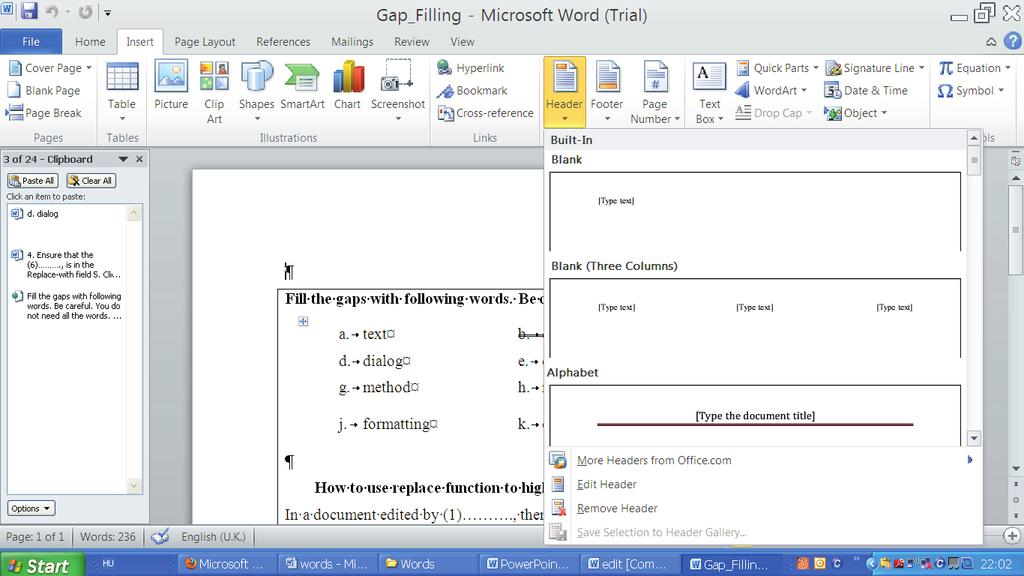Insert a Page Break
The width and height of the screenshot is (1024, 576).
pos(44,113)
